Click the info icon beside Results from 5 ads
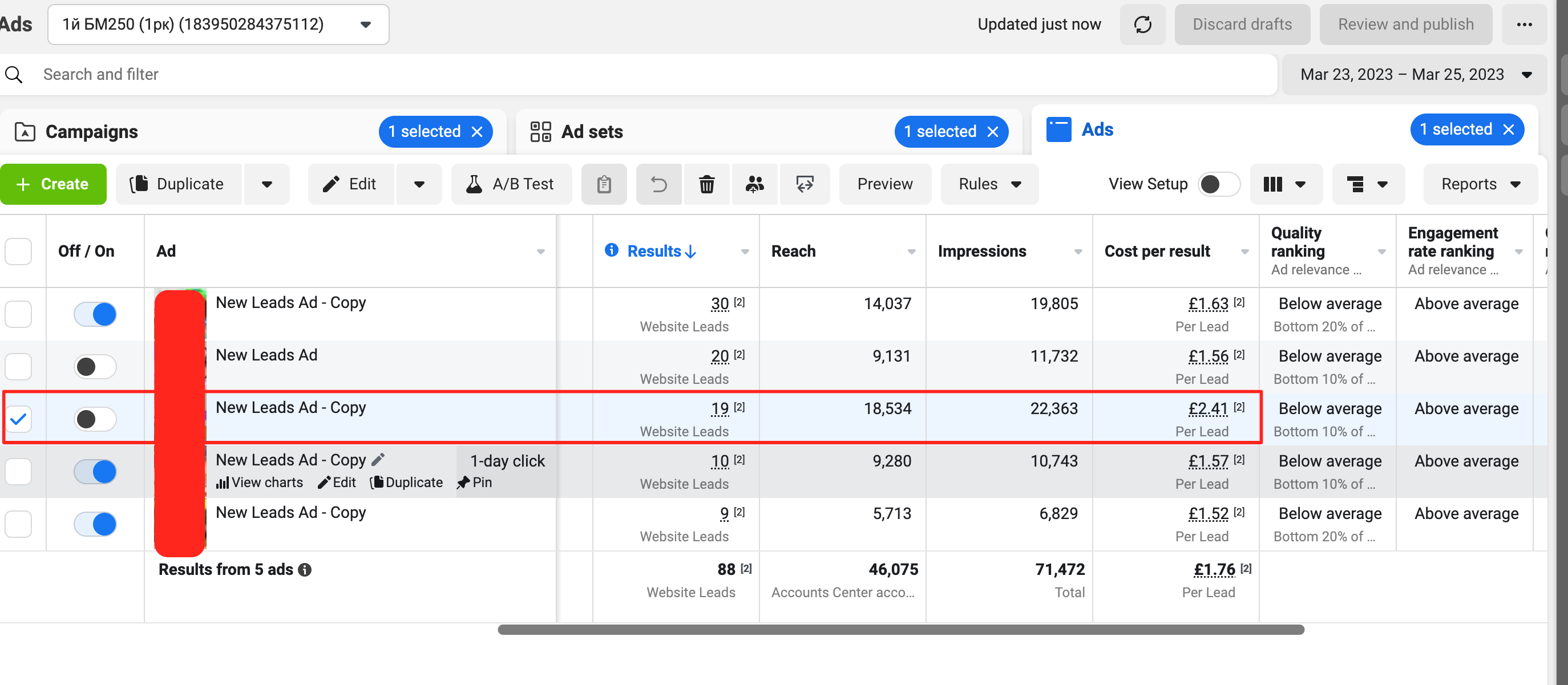 tap(305, 570)
